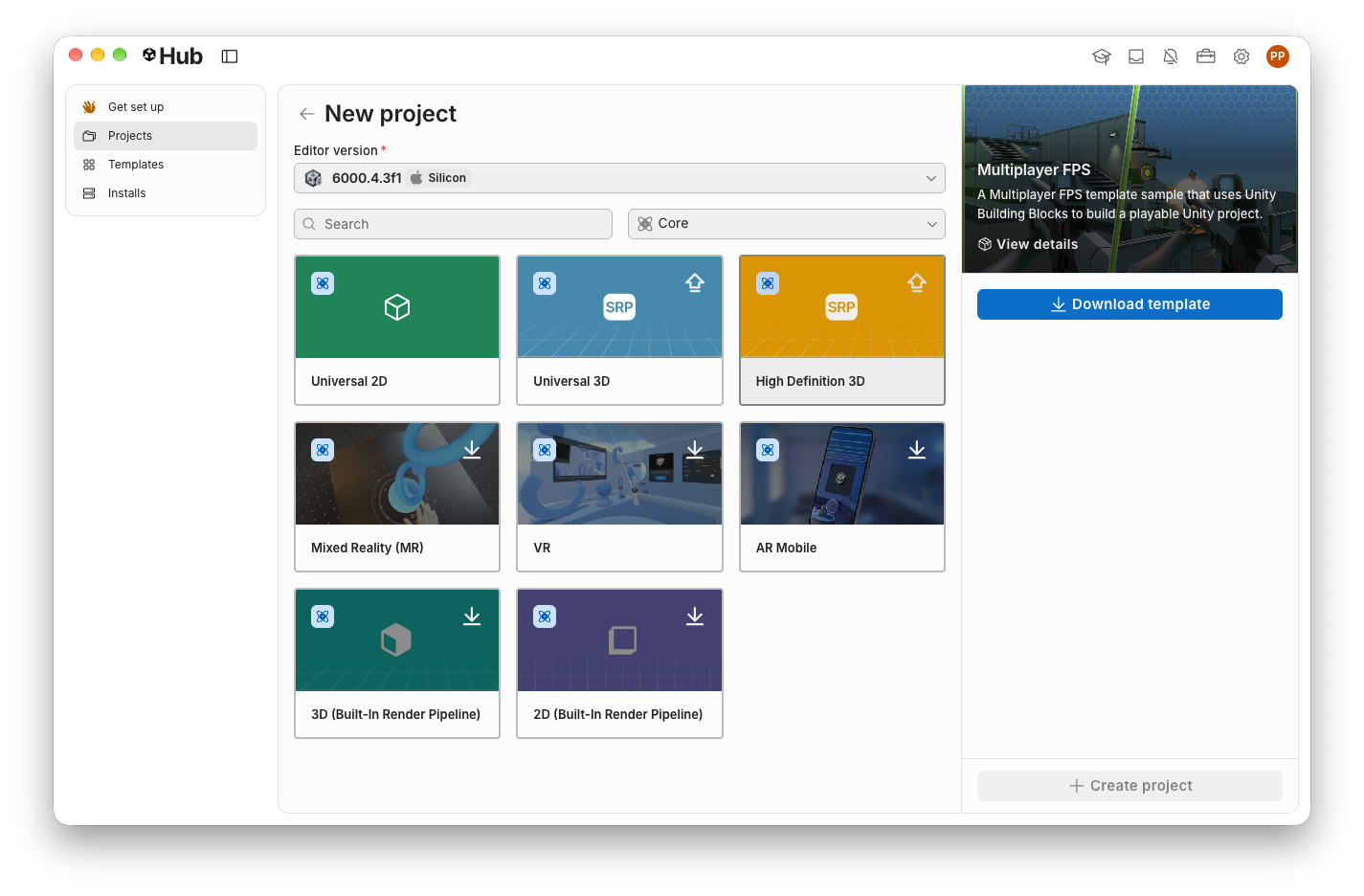This screenshot has height=896, width=1364.
Task: Select the 2D (Built-In Render Pipeline) thumbnail
Action: pyautogui.click(x=619, y=640)
